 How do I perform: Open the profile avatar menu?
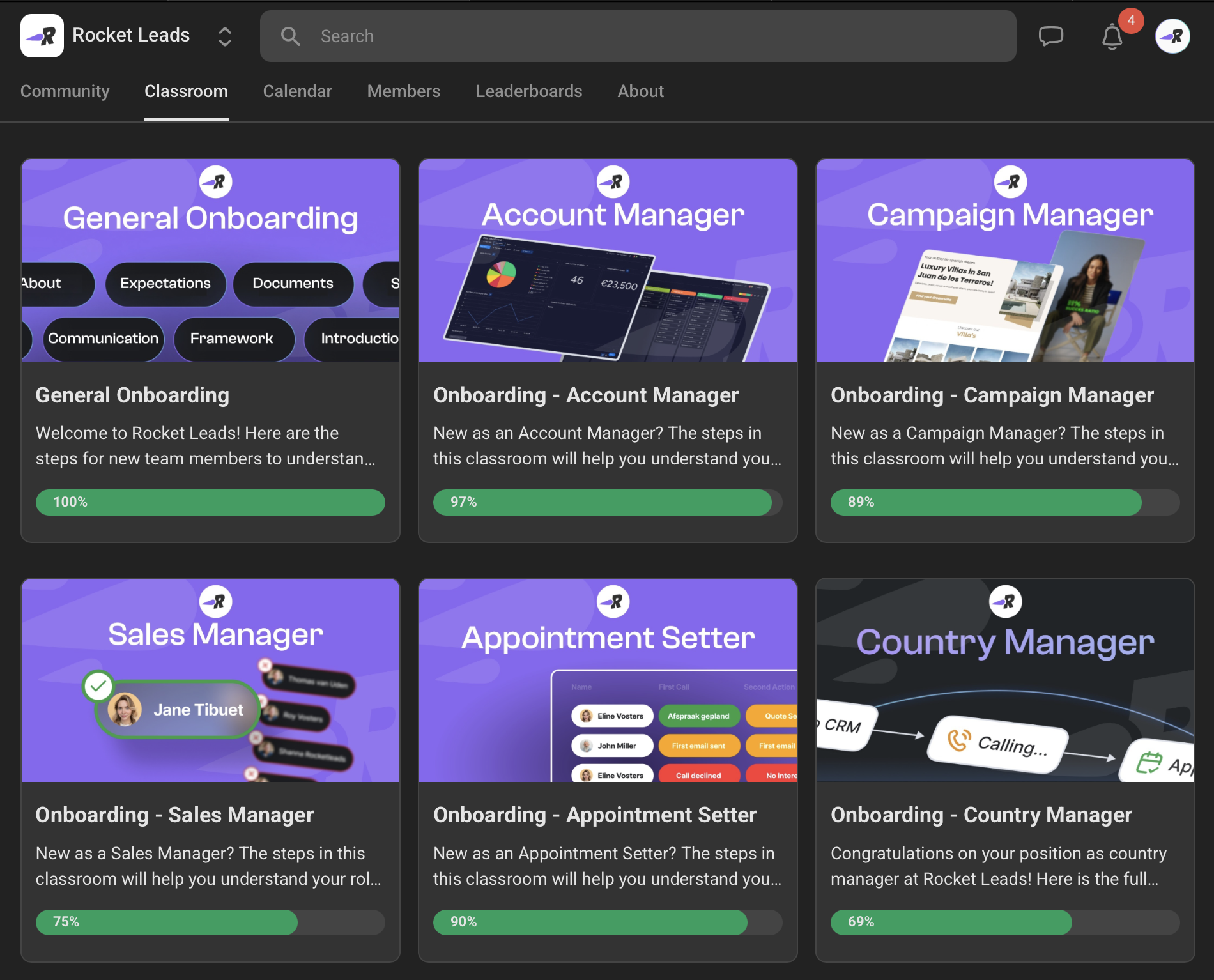click(1172, 36)
